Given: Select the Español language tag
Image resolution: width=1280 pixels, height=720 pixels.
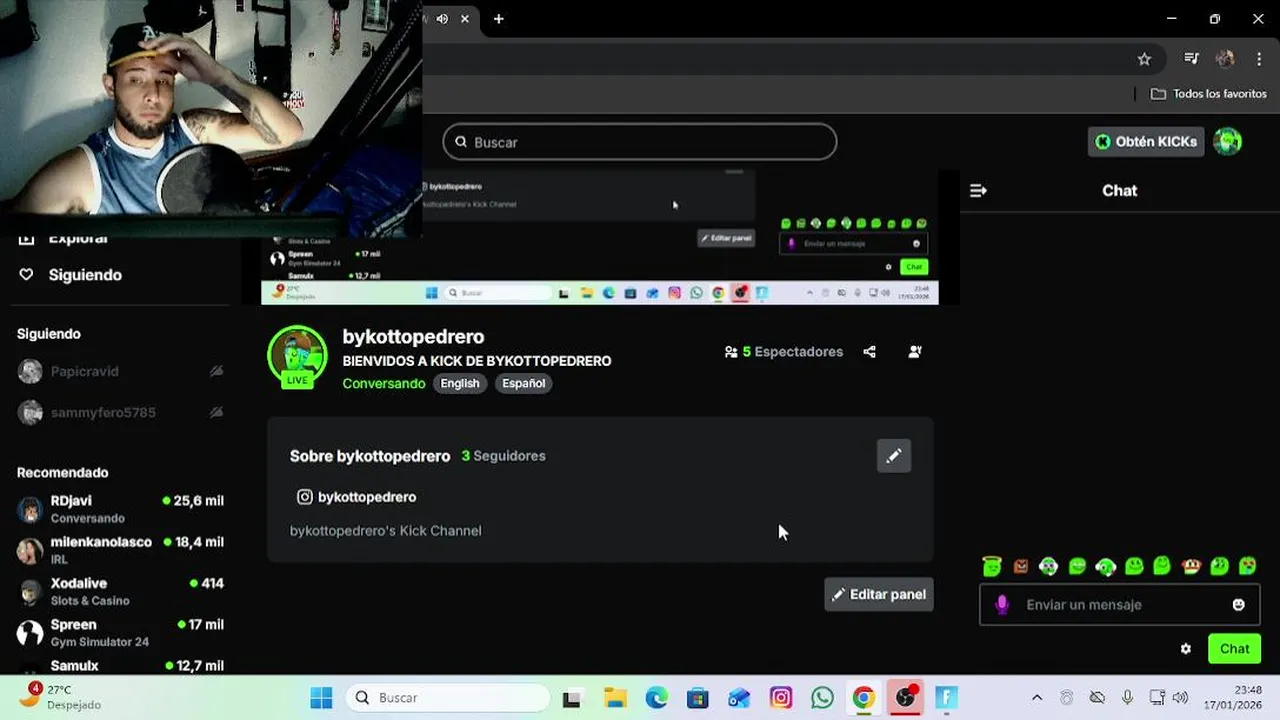Looking at the screenshot, I should 523,383.
